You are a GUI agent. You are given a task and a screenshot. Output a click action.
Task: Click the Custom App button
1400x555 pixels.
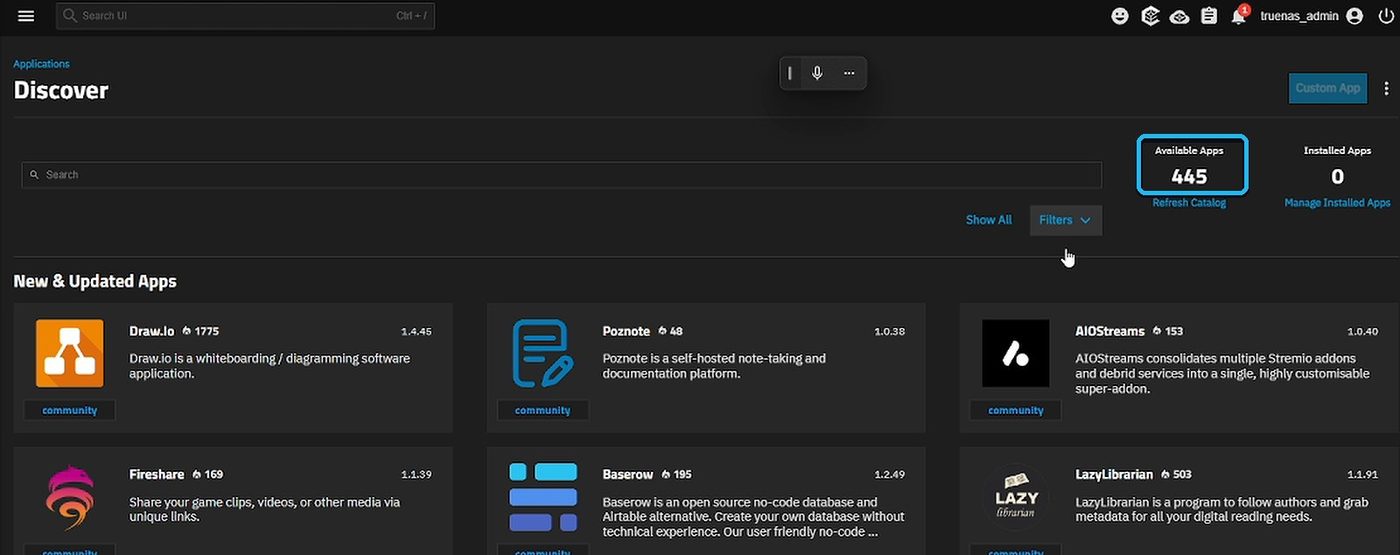[1328, 88]
